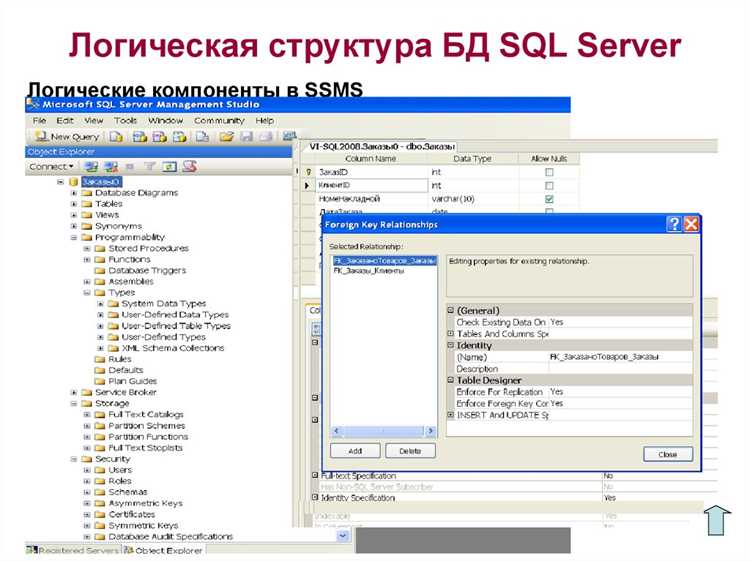750x561 pixels.
Task: Toggle Allow Nulls checkbox for КлиентID
Action: [x=549, y=185]
